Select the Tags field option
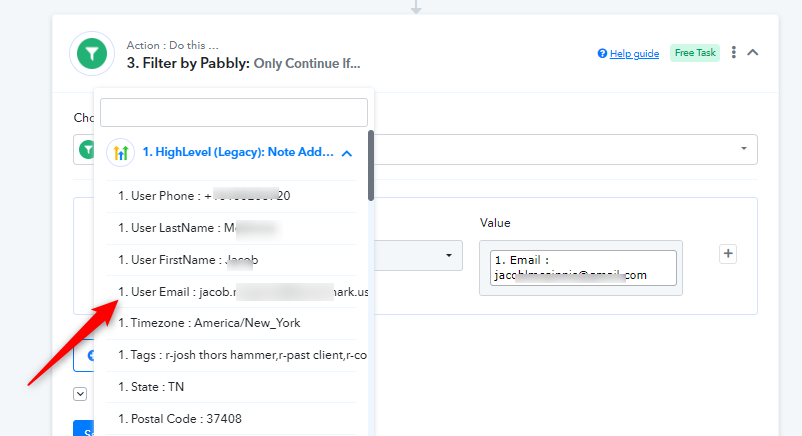Image resolution: width=802 pixels, height=436 pixels. 231,355
